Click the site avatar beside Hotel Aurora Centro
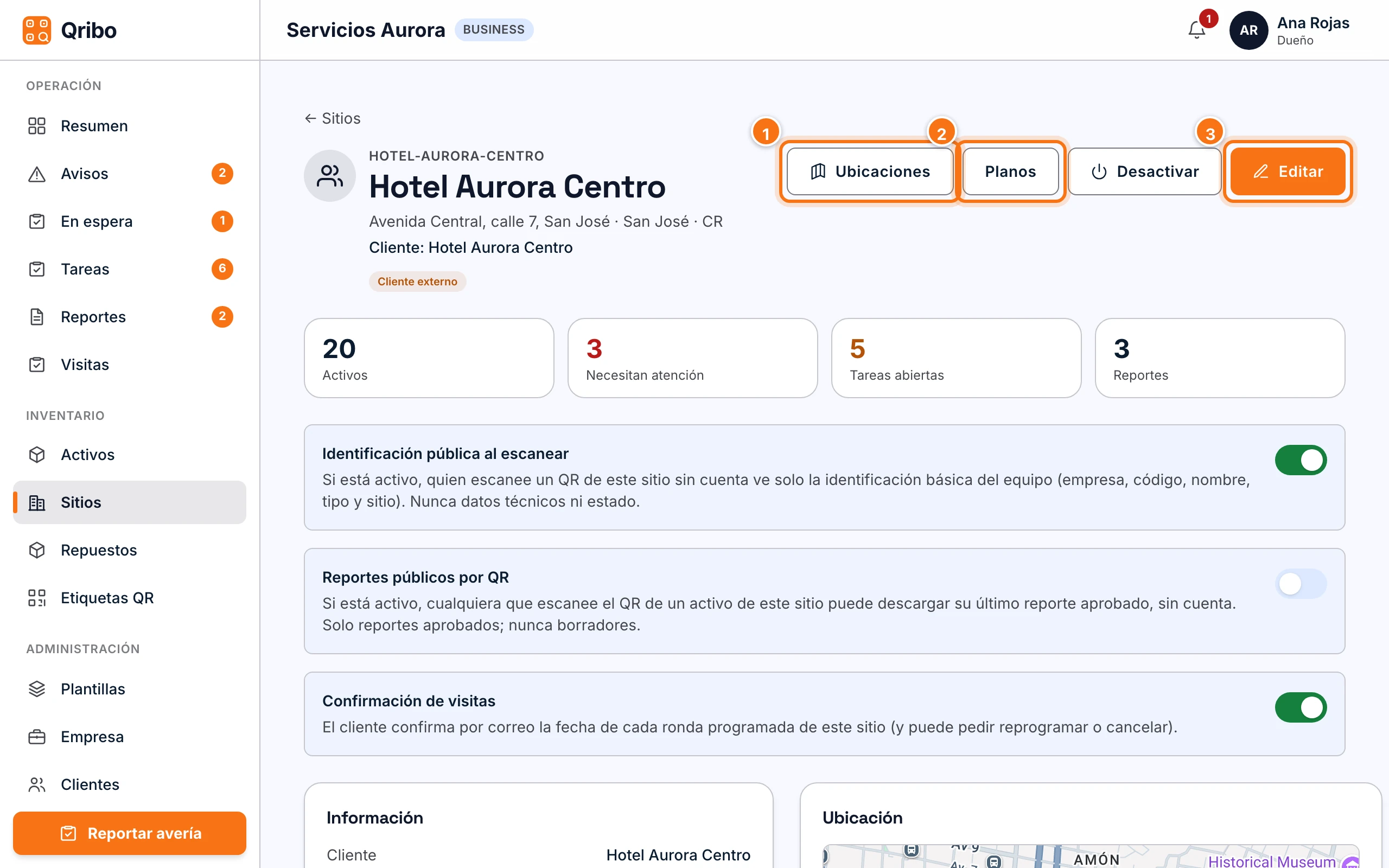Image resolution: width=1389 pixels, height=868 pixels. coord(329,176)
